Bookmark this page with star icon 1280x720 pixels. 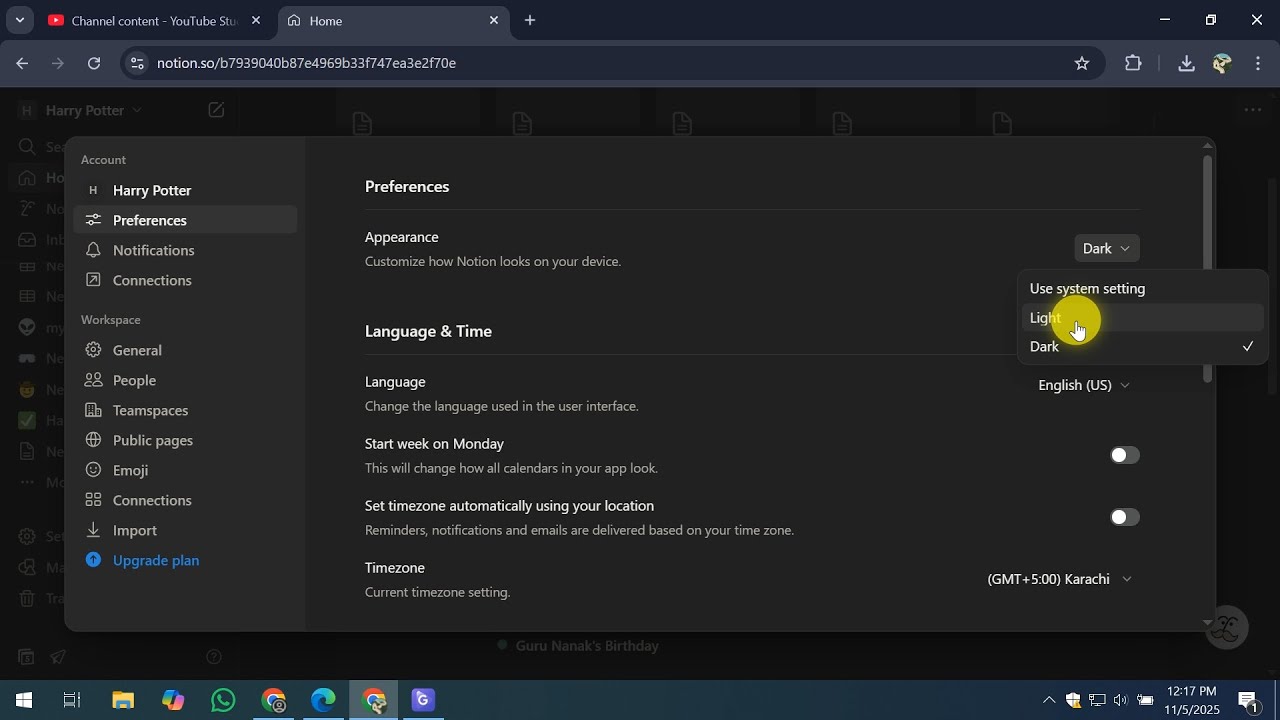click(x=1081, y=63)
